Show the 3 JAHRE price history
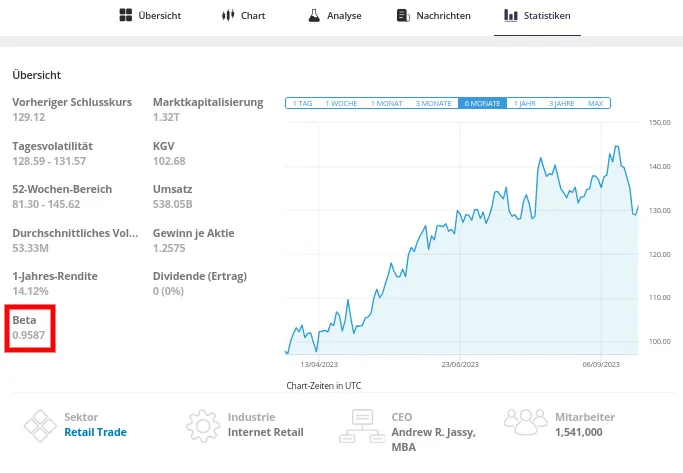 point(561,103)
